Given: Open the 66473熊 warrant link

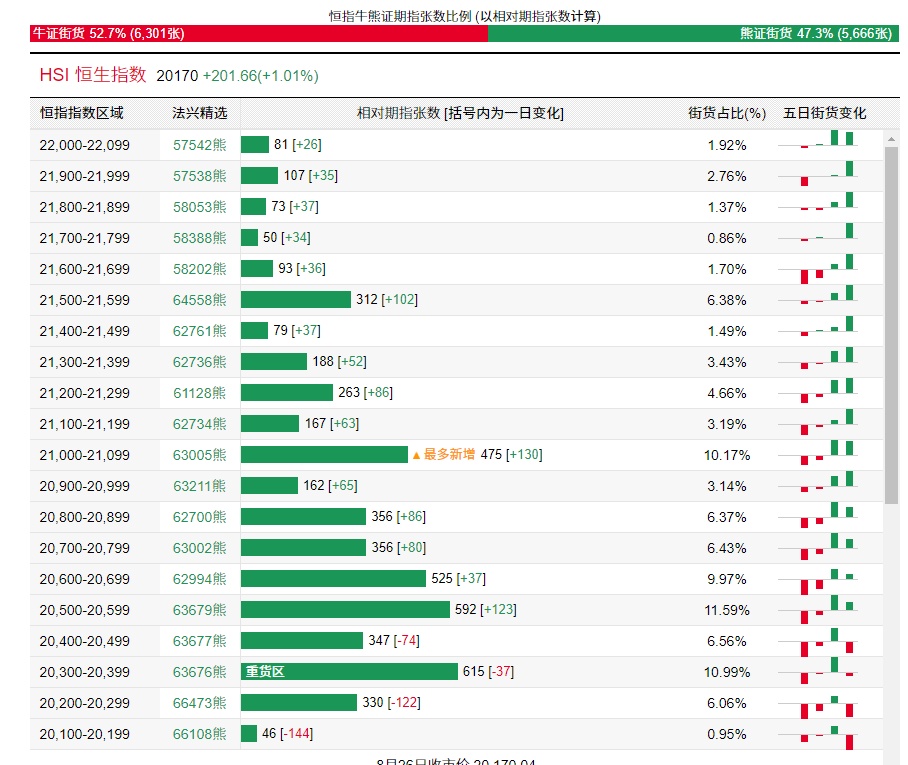Looking at the screenshot, I should 199,703.
